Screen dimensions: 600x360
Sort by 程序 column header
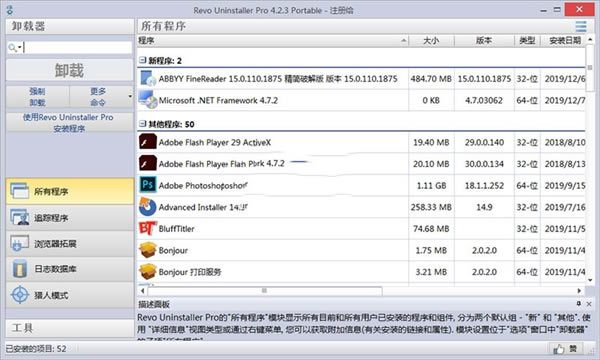(273, 40)
